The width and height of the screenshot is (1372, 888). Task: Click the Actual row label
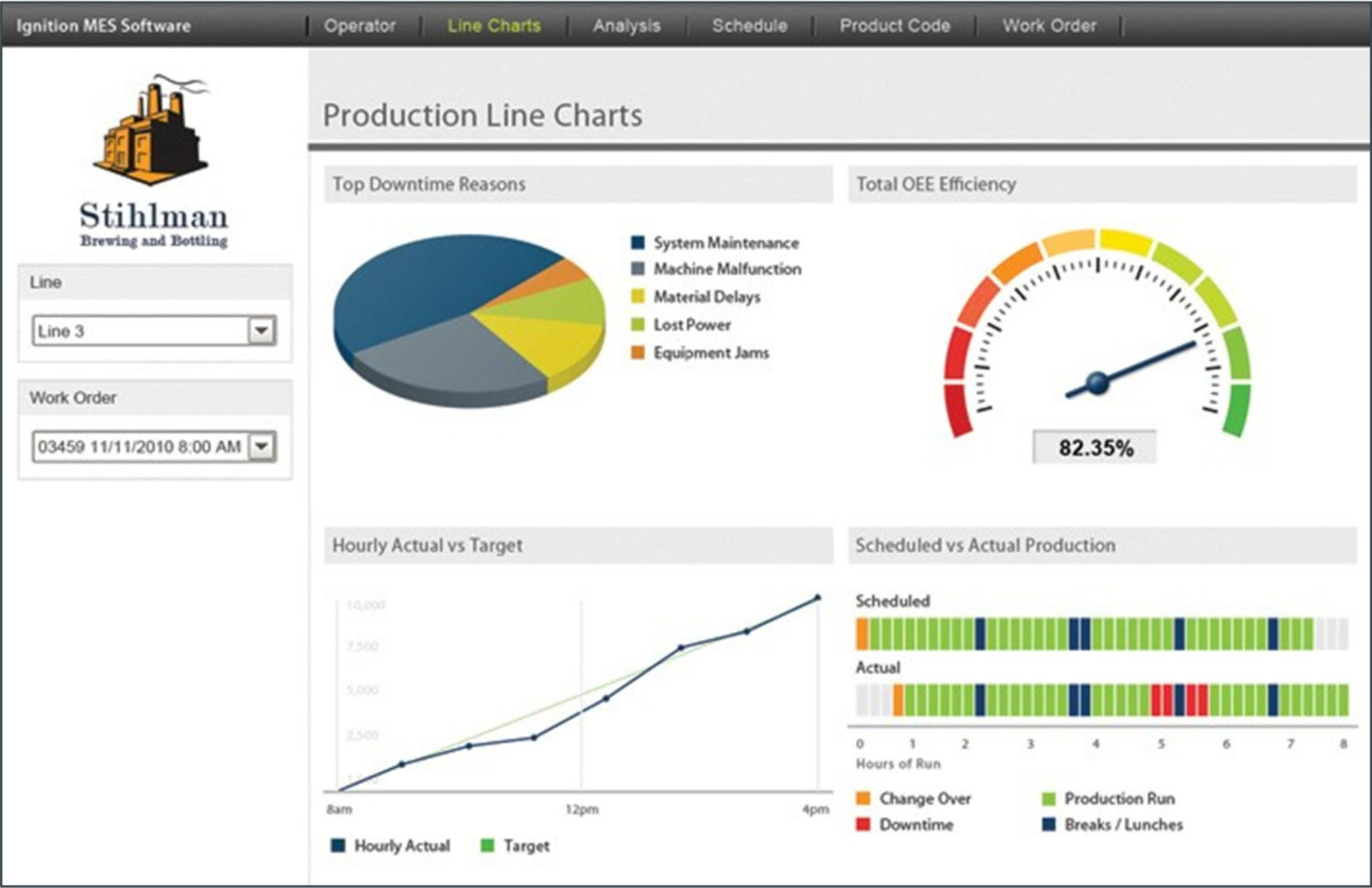click(878, 667)
